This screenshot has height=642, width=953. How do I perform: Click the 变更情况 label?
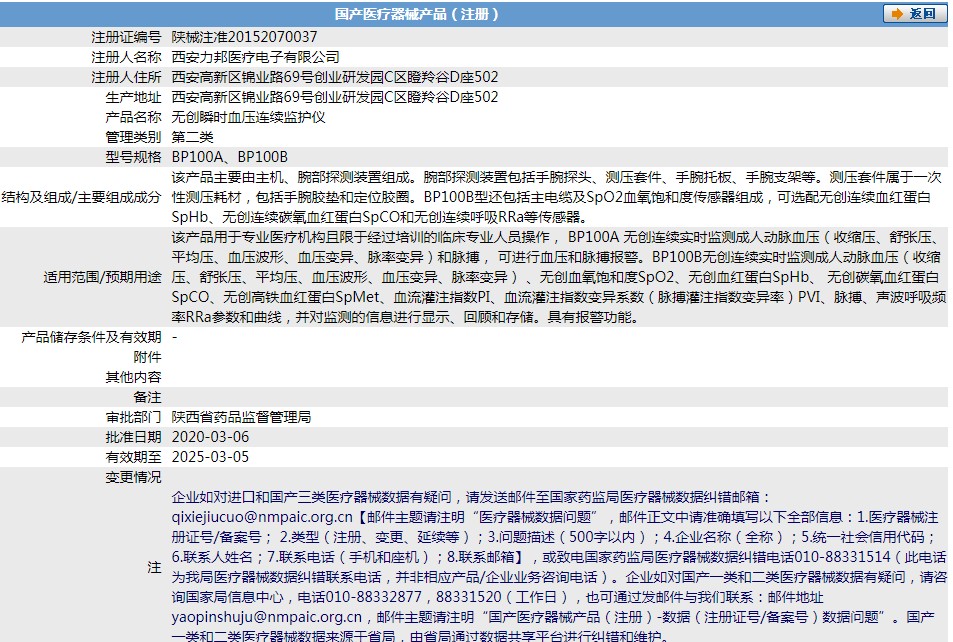pyautogui.click(x=133, y=477)
